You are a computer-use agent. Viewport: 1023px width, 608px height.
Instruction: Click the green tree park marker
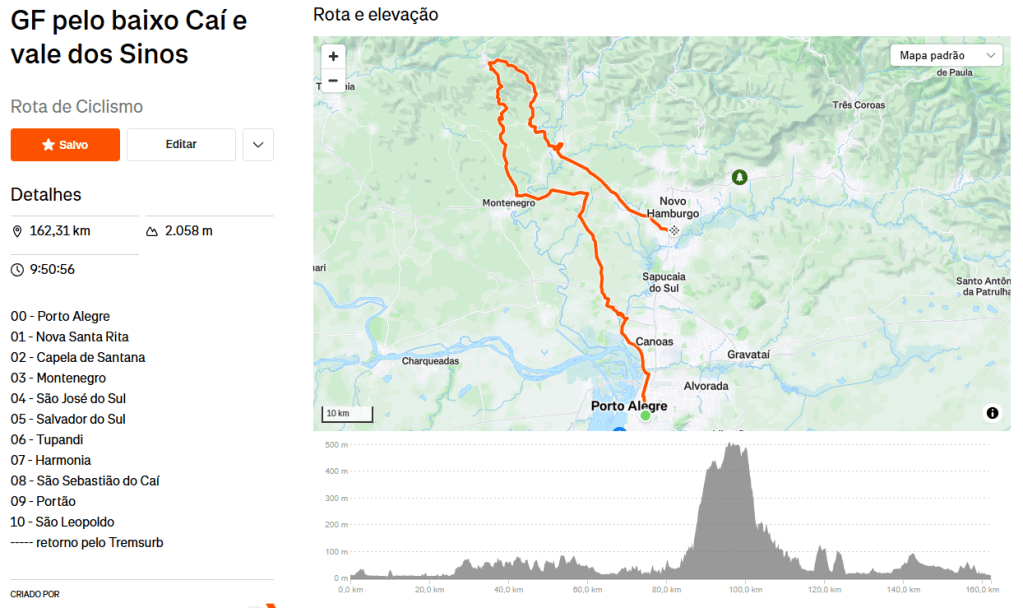click(x=739, y=177)
